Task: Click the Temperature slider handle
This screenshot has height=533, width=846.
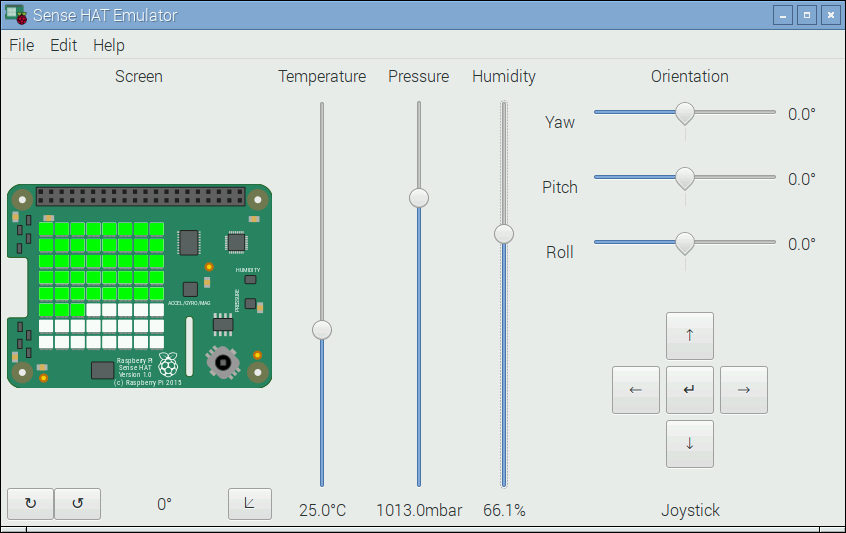Action: (x=322, y=329)
